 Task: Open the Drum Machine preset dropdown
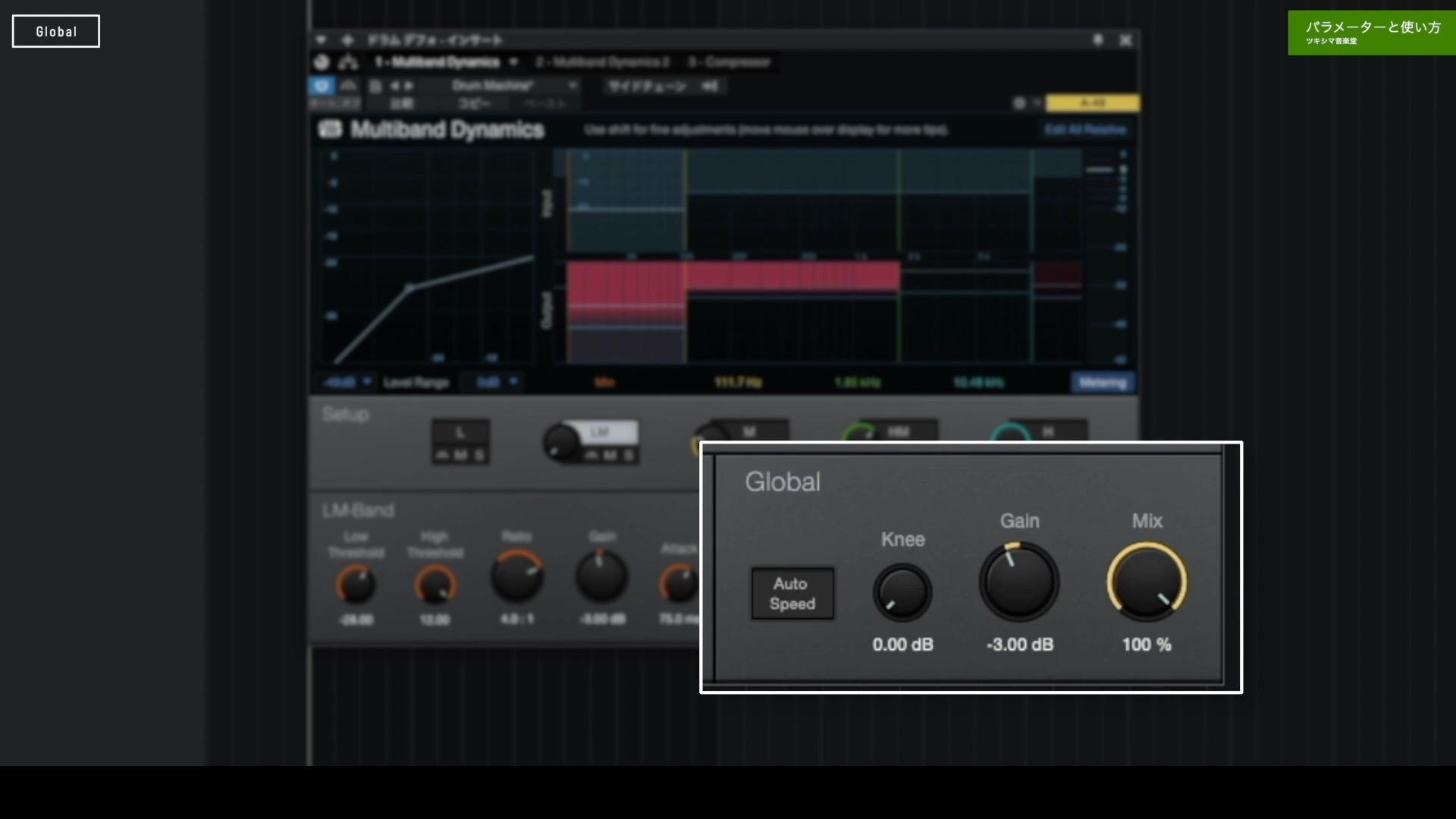click(x=516, y=86)
